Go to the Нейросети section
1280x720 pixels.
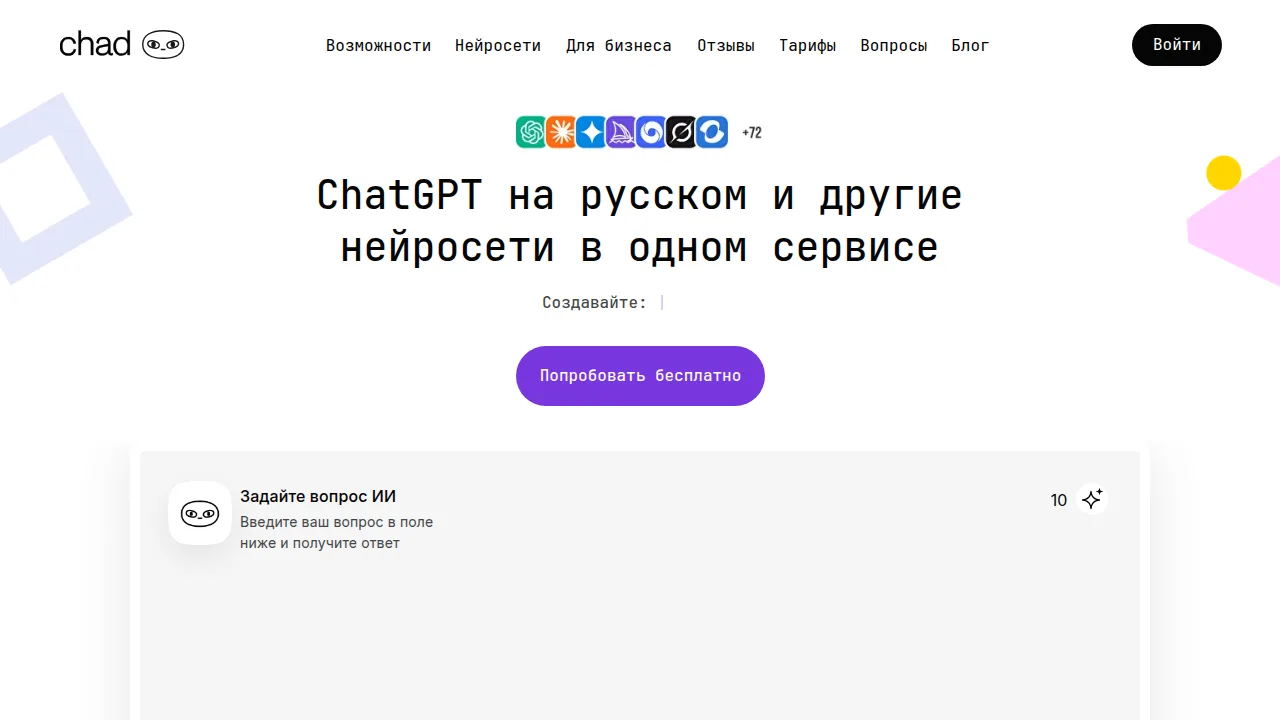pyautogui.click(x=498, y=45)
